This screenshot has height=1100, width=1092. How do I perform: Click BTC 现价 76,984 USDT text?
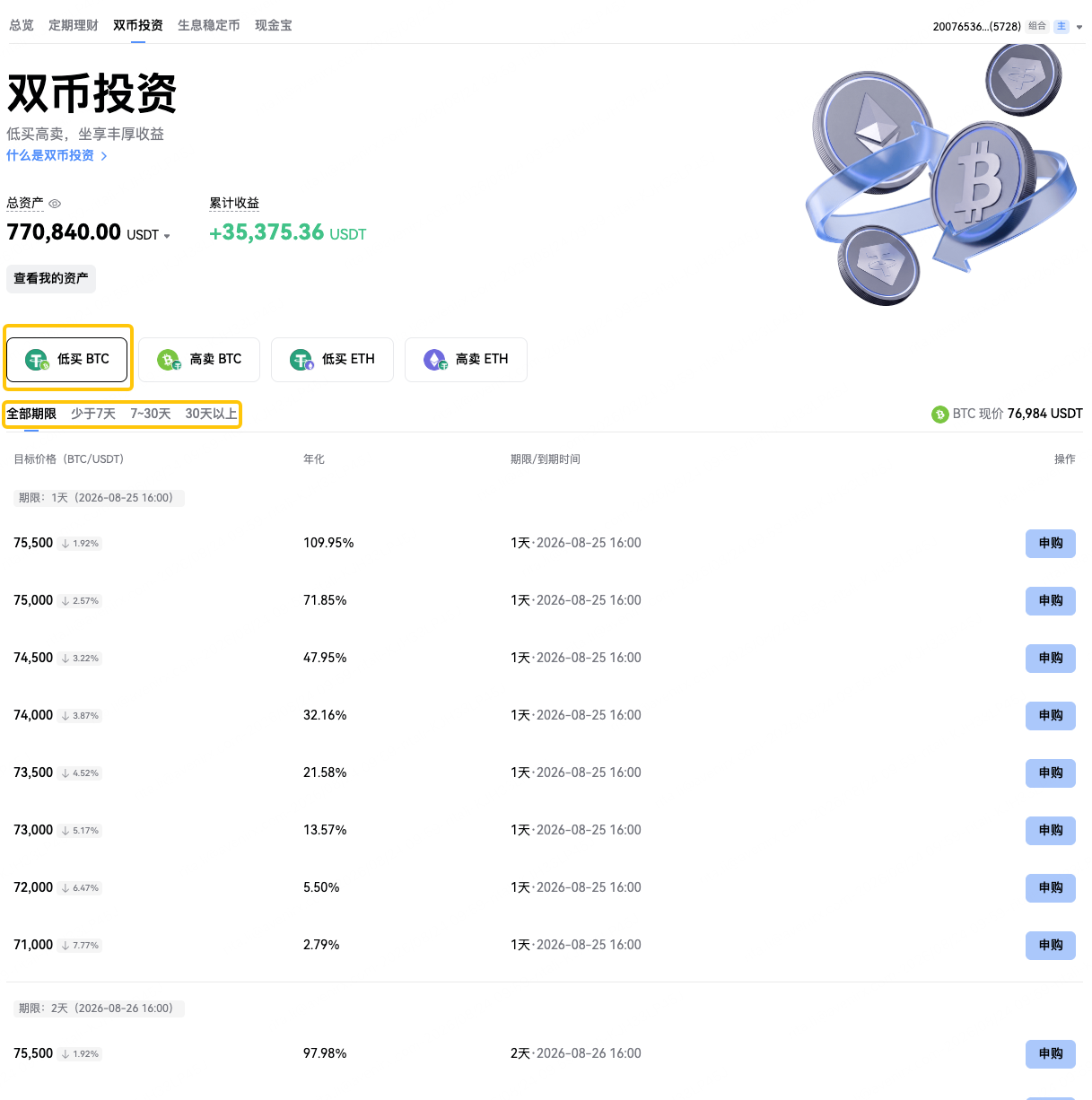click(x=1018, y=414)
